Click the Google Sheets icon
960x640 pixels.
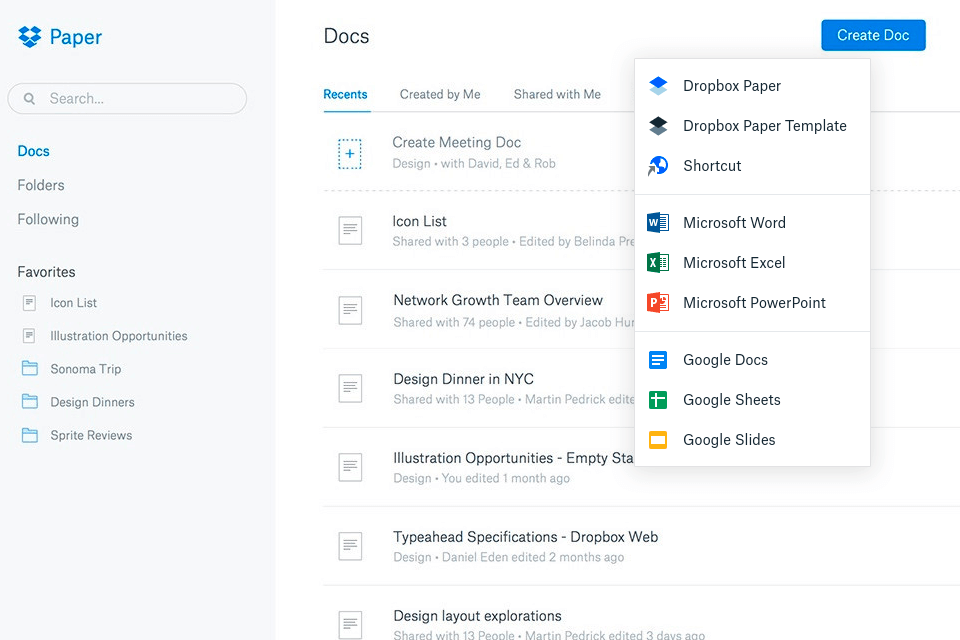click(658, 400)
